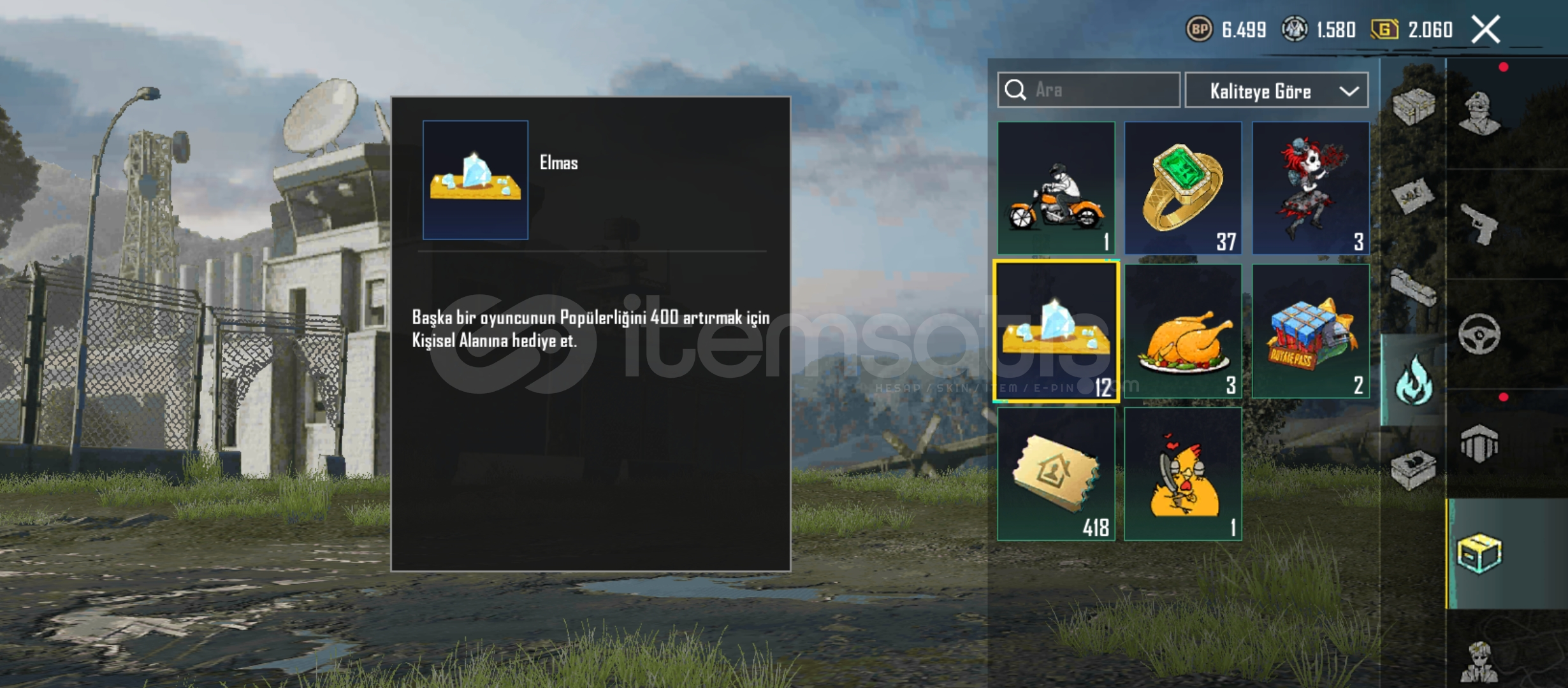This screenshot has height=688, width=1568.
Task: Switch to the pistol weapons tab
Action: (x=1479, y=224)
